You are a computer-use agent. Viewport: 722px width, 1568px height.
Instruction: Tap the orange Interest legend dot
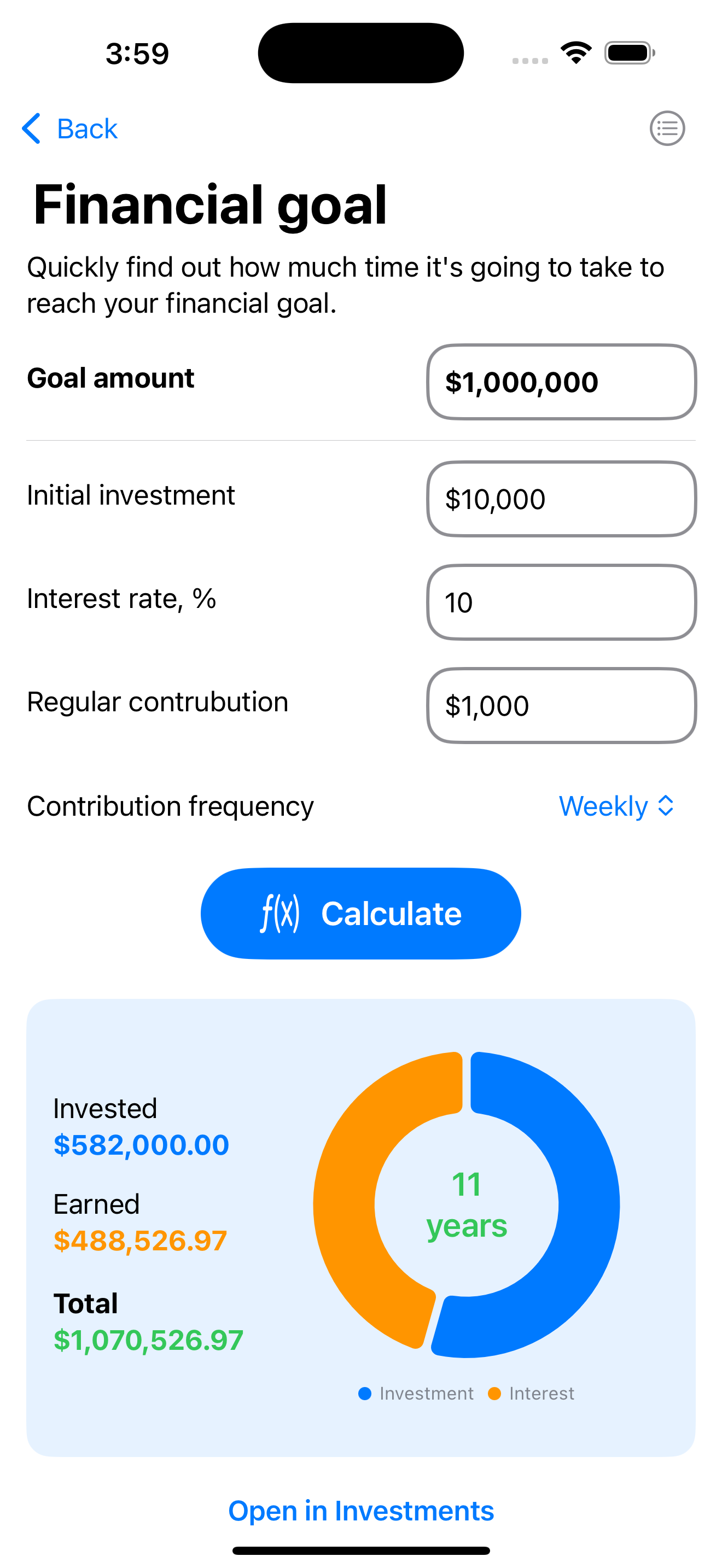[x=494, y=1393]
